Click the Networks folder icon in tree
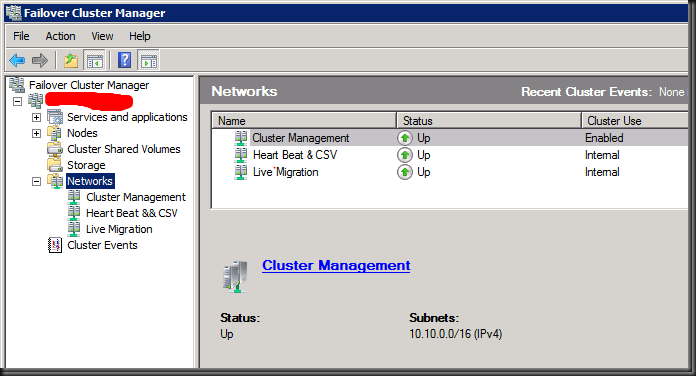Viewport: 696px width, 376px height. [x=55, y=181]
